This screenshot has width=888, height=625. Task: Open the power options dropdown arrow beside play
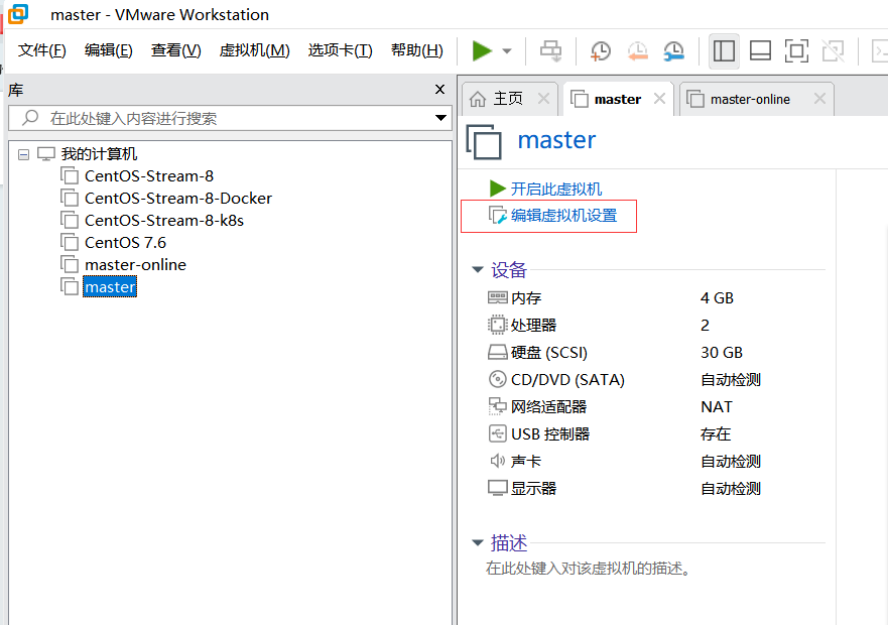(x=507, y=51)
